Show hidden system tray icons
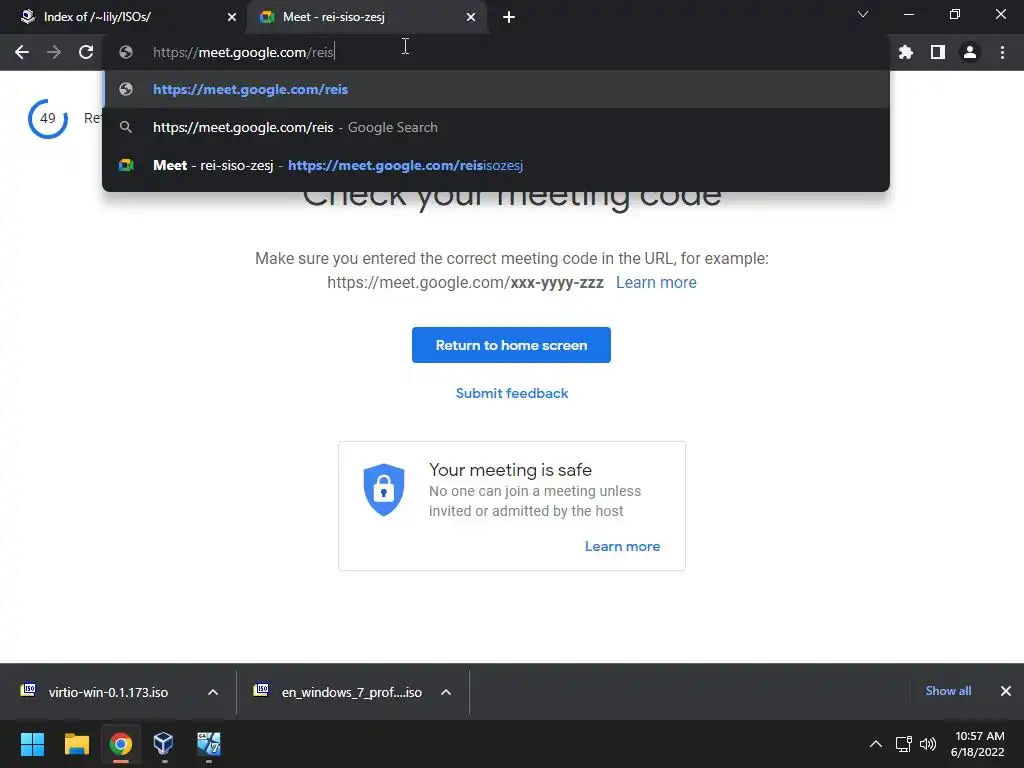The height and width of the screenshot is (768, 1024). (876, 744)
